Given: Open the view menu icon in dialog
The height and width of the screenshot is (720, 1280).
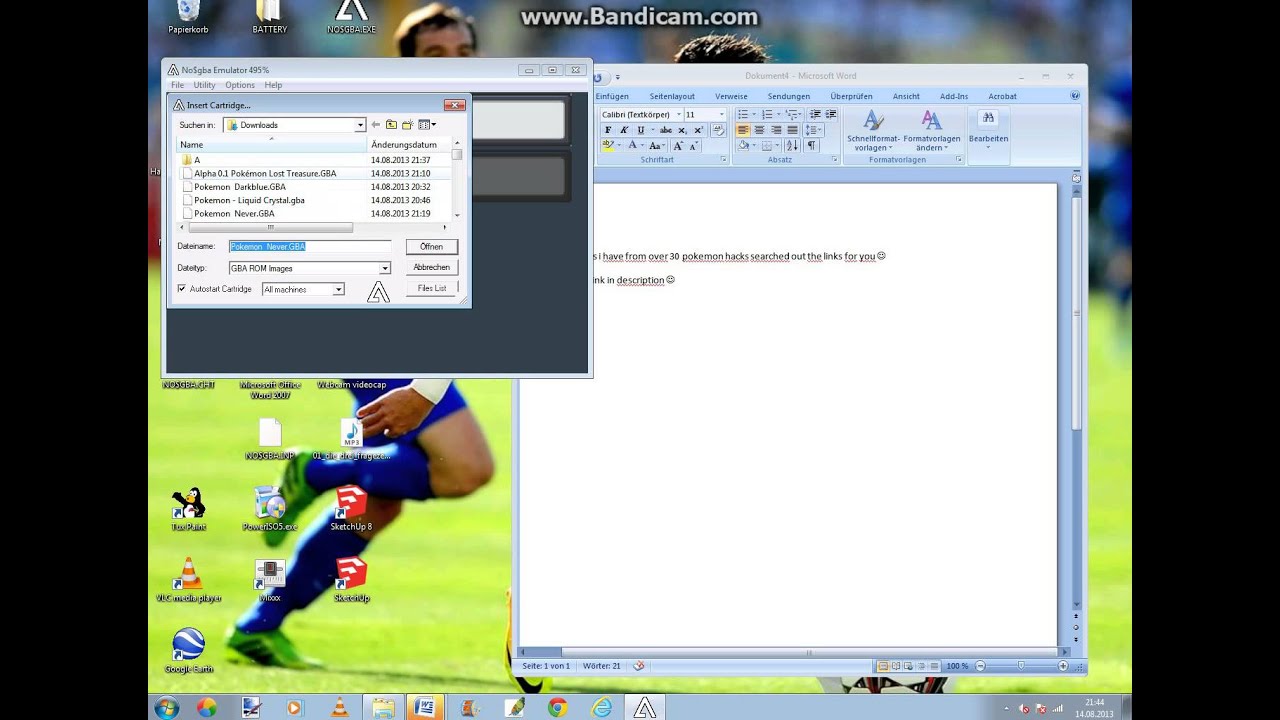Looking at the screenshot, I should (426, 125).
